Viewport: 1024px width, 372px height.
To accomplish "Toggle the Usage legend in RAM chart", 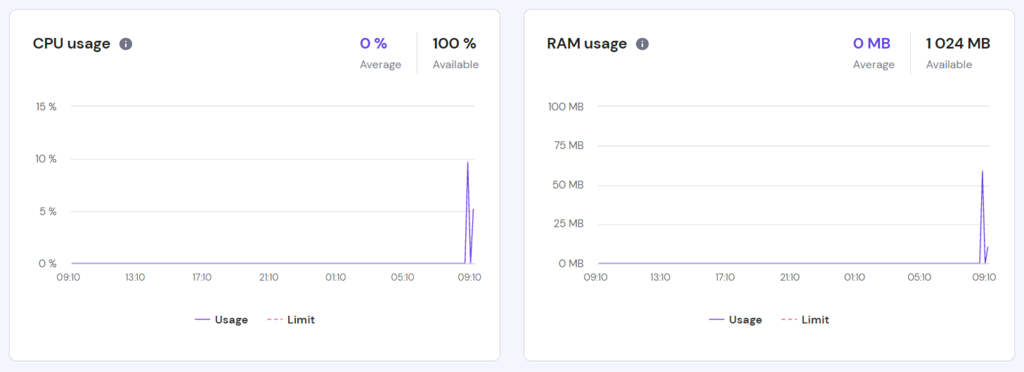I will pyautogui.click(x=735, y=320).
